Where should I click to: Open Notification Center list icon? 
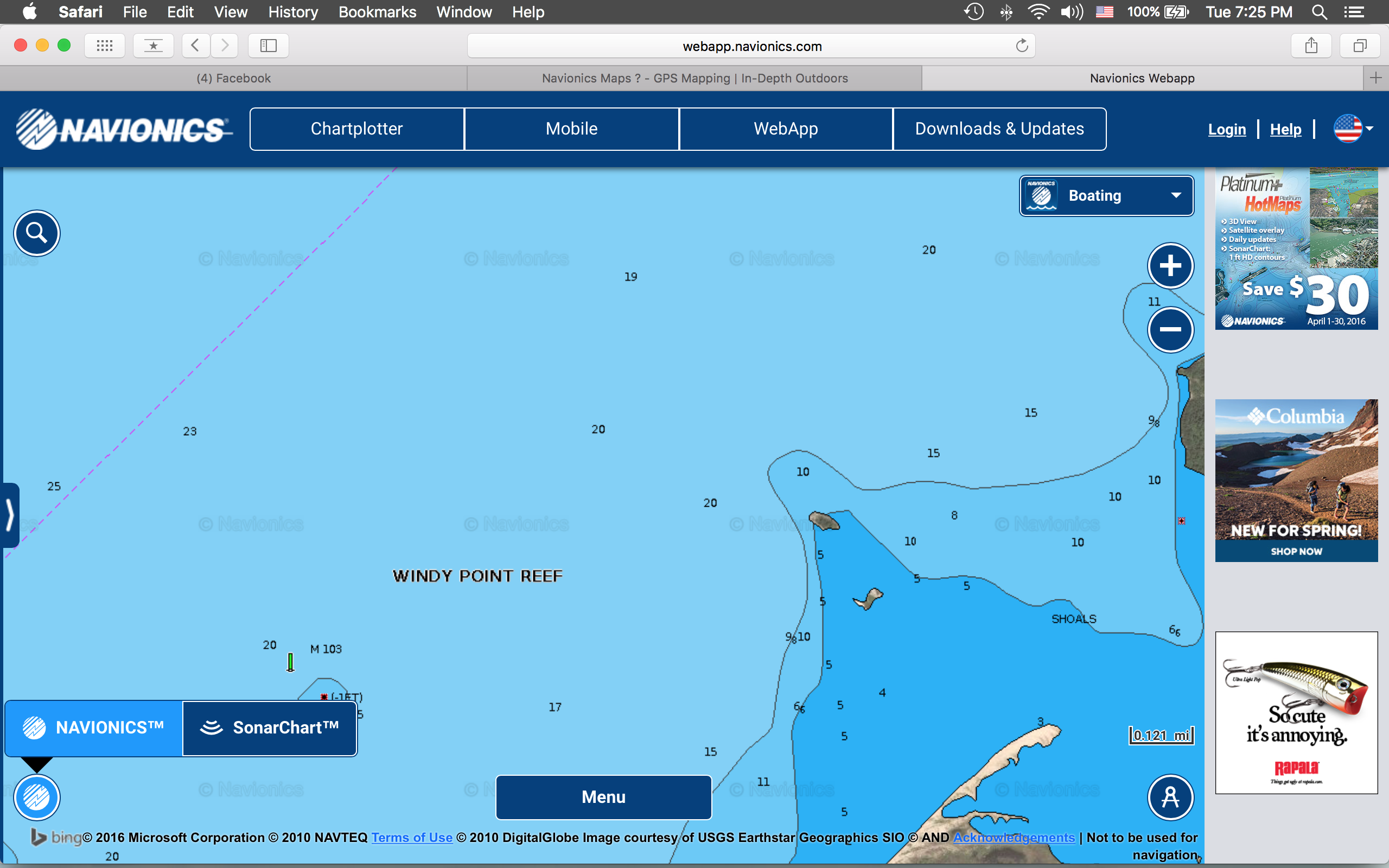pyautogui.click(x=1354, y=12)
